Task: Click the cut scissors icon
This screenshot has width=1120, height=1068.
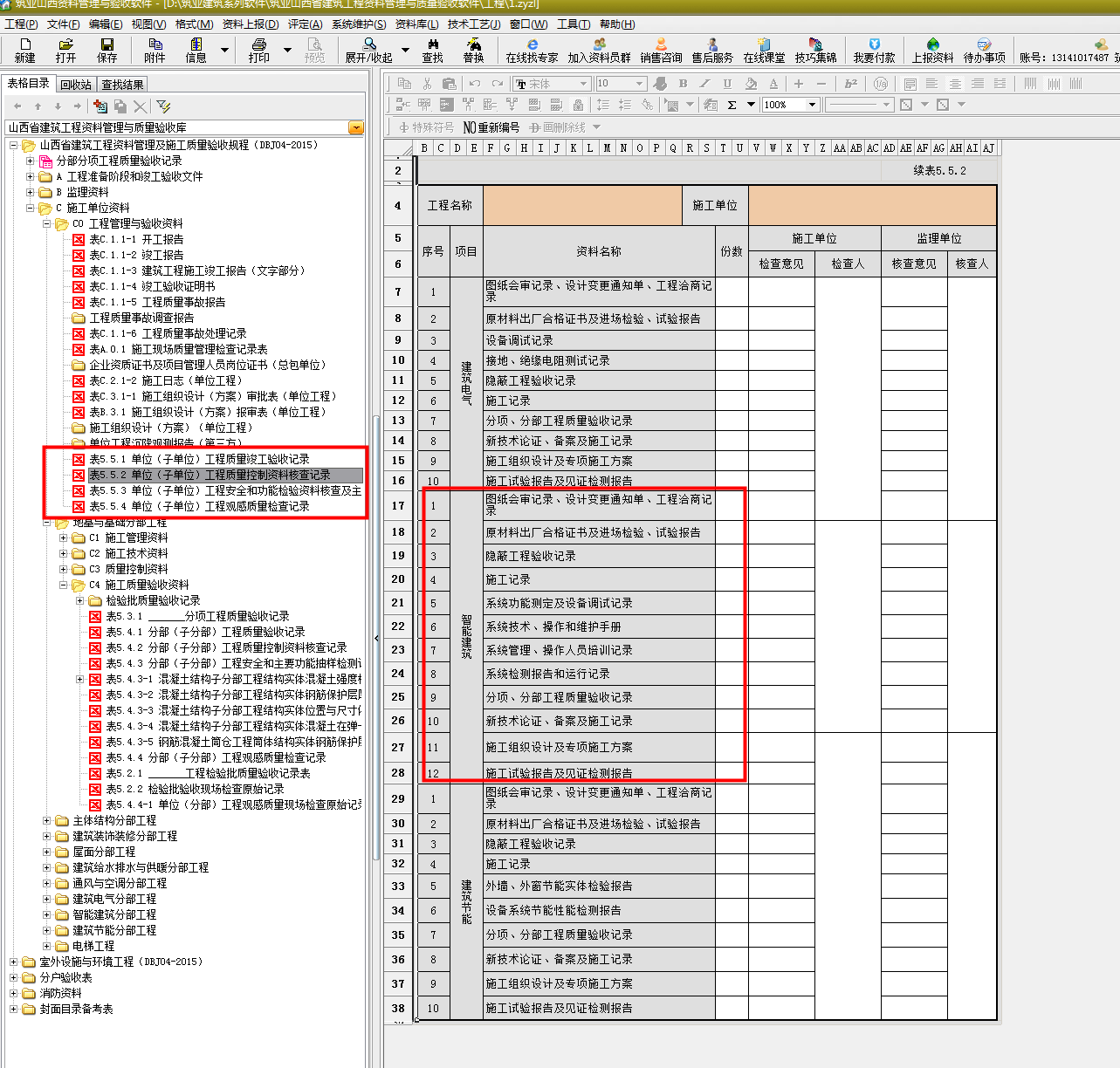Action: click(x=427, y=83)
